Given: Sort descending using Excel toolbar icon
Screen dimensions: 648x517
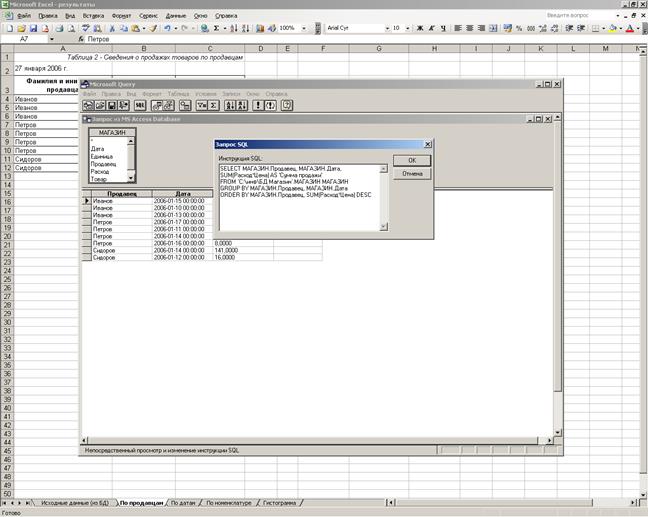Looking at the screenshot, I should point(246,28).
